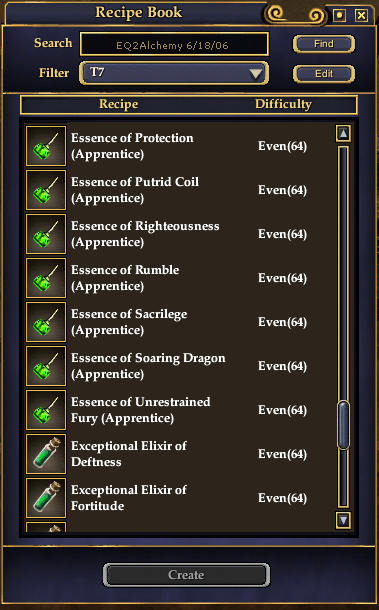Choose the Essence of Soaring Dragon icon
The width and height of the screenshot is (379, 610).
click(46, 366)
